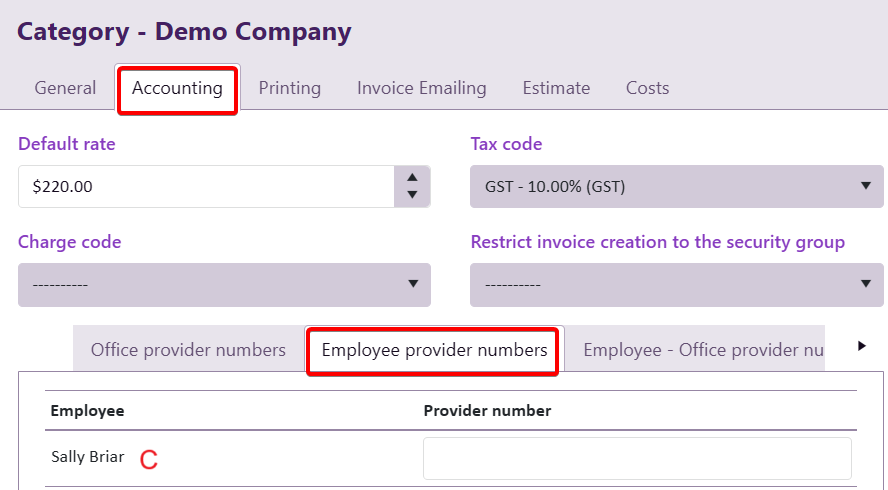Decrease default rate with down arrow

coord(412,195)
